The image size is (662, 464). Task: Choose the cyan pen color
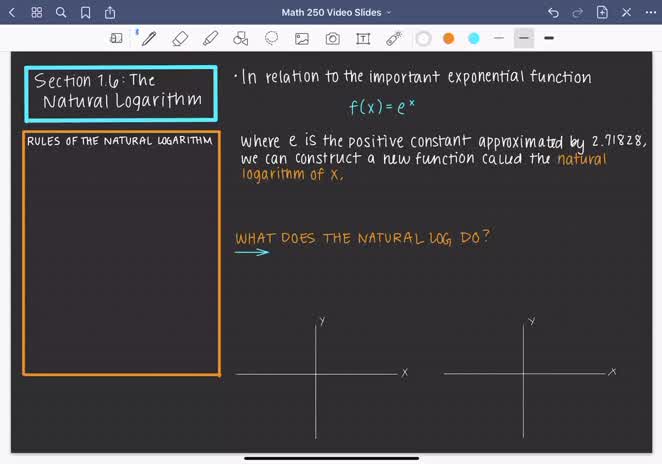tap(473, 38)
